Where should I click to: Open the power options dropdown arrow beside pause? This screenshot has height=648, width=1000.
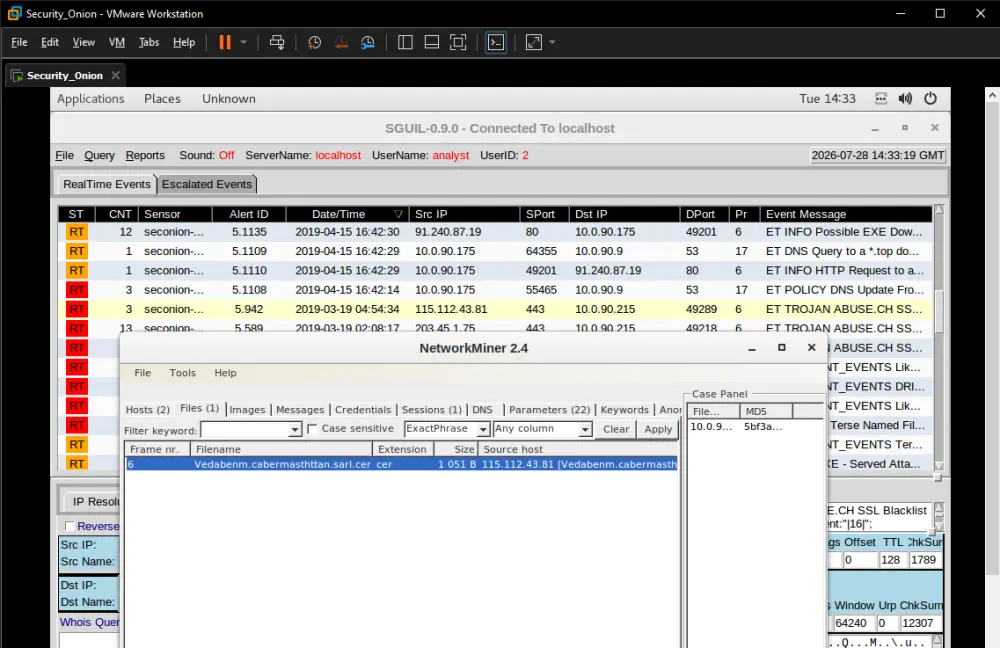[244, 43]
